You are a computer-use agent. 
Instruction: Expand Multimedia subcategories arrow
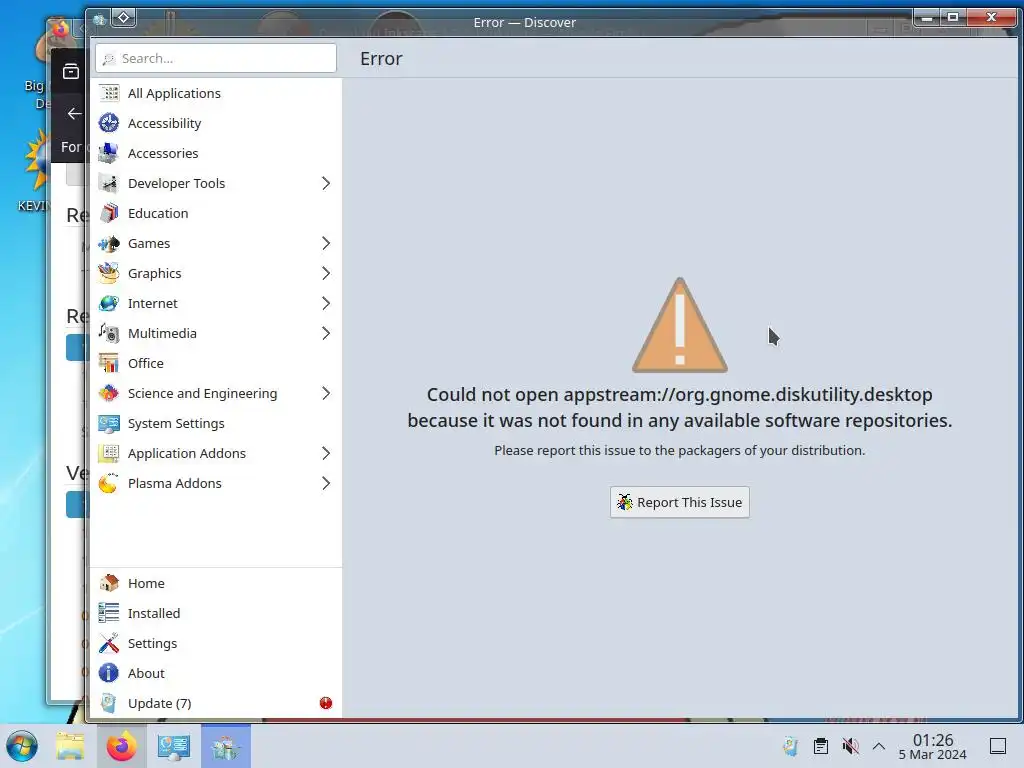click(x=326, y=334)
